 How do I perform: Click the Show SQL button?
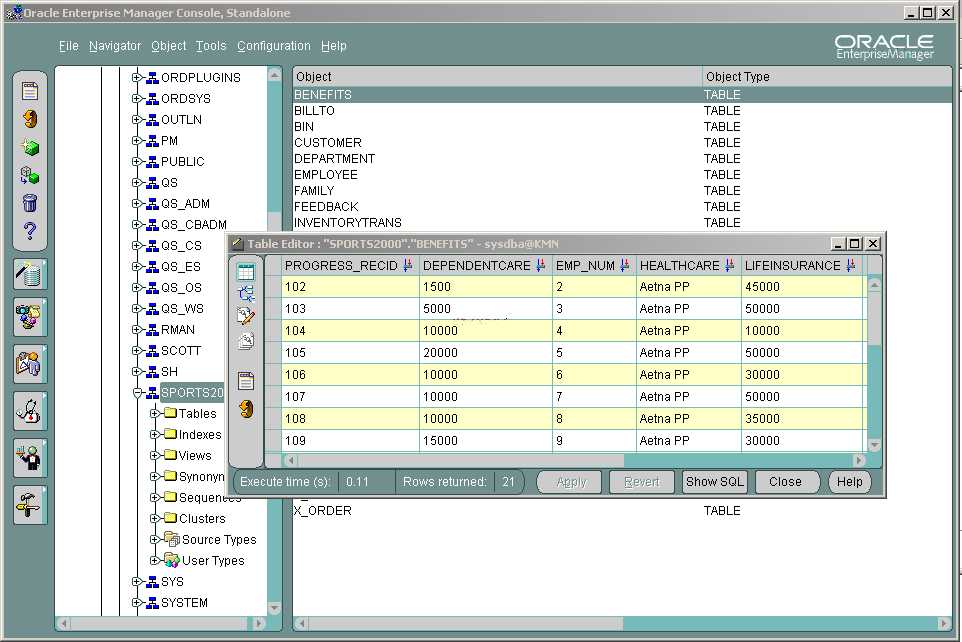714,482
